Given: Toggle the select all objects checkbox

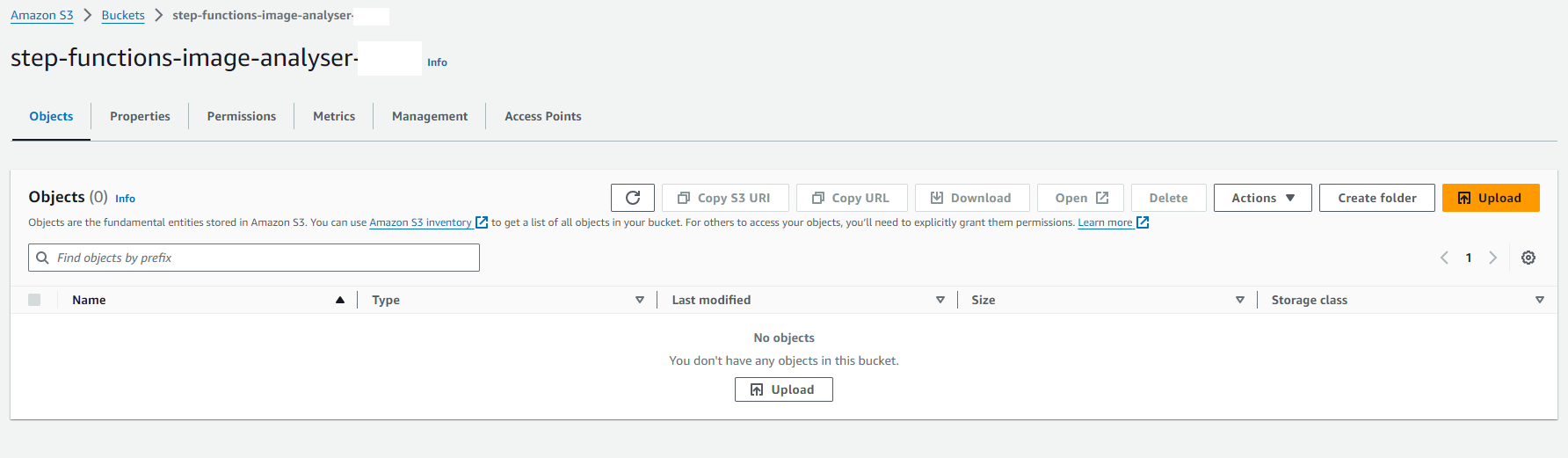Looking at the screenshot, I should pos(34,300).
